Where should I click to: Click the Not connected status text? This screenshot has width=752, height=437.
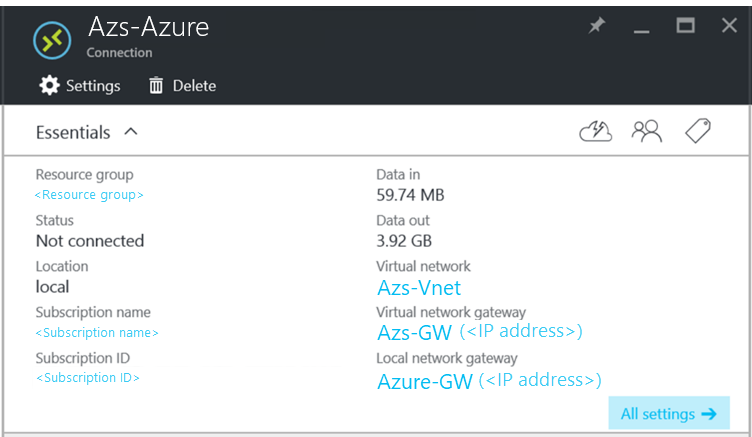[90, 241]
